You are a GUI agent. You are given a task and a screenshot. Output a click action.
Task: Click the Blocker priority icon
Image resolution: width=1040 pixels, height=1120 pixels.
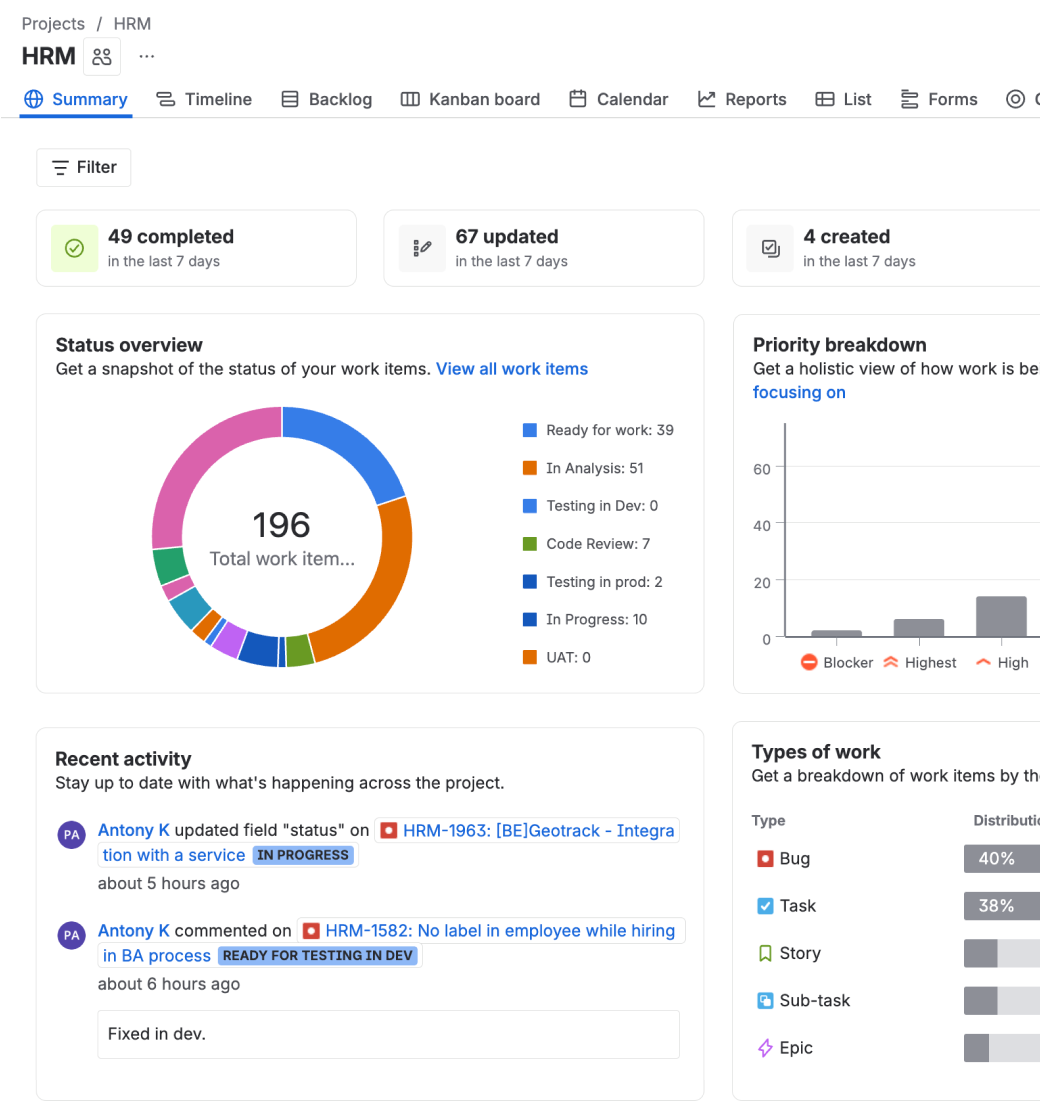click(x=809, y=662)
